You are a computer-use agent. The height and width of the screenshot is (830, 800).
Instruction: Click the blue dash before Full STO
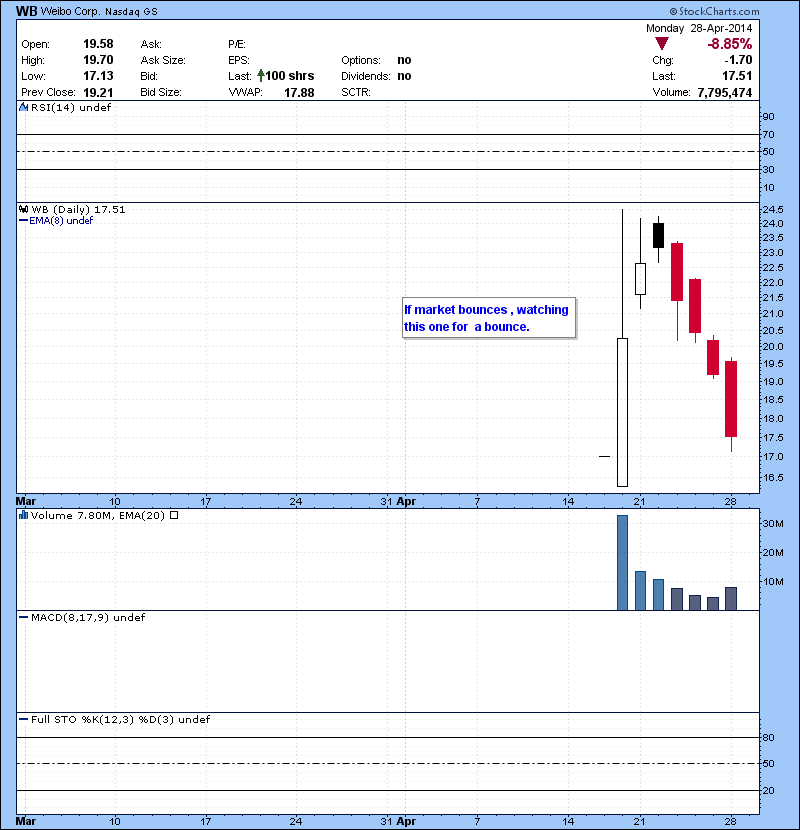[x=23, y=719]
